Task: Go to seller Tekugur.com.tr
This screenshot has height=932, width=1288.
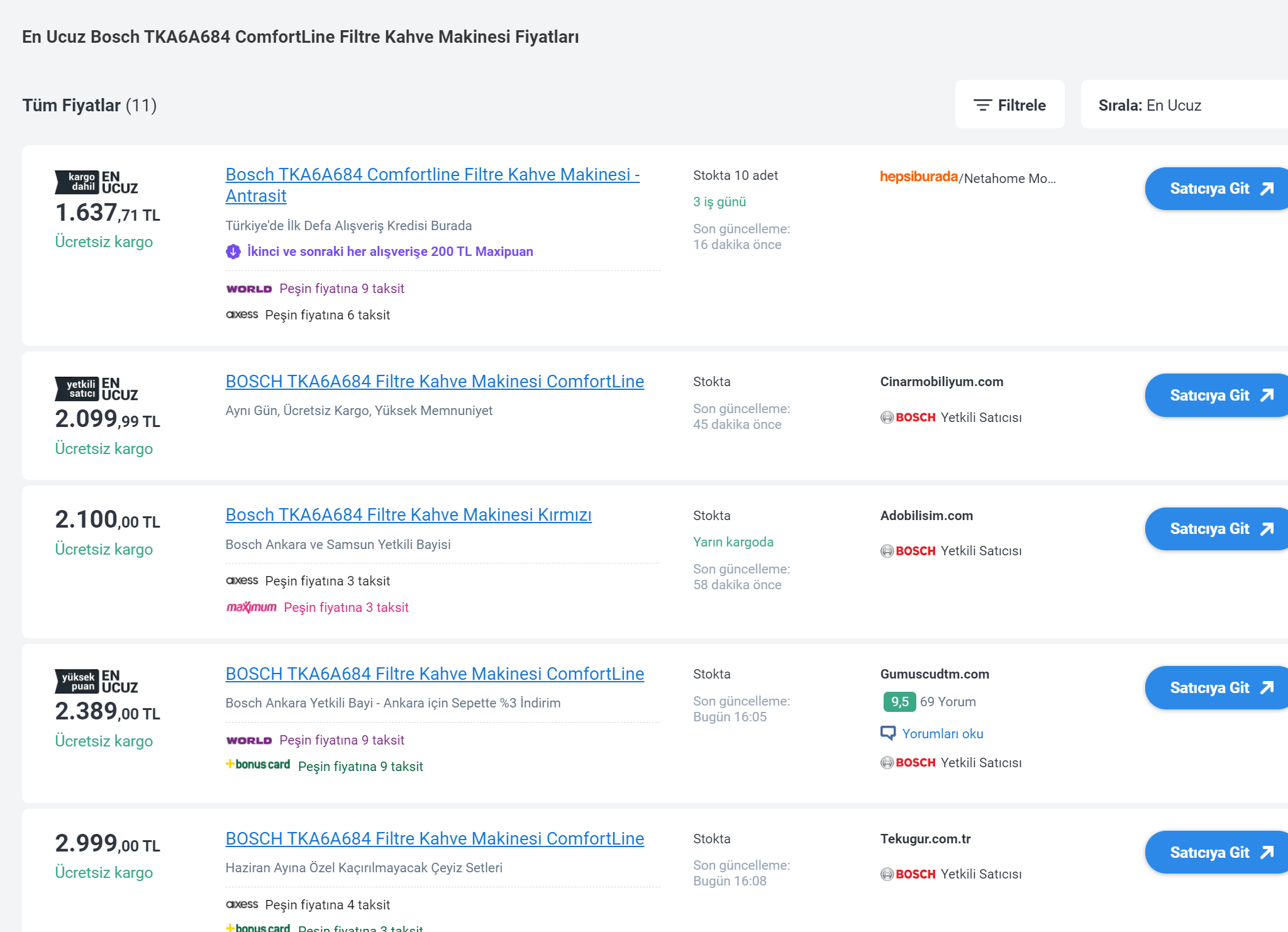Action: 1216,853
